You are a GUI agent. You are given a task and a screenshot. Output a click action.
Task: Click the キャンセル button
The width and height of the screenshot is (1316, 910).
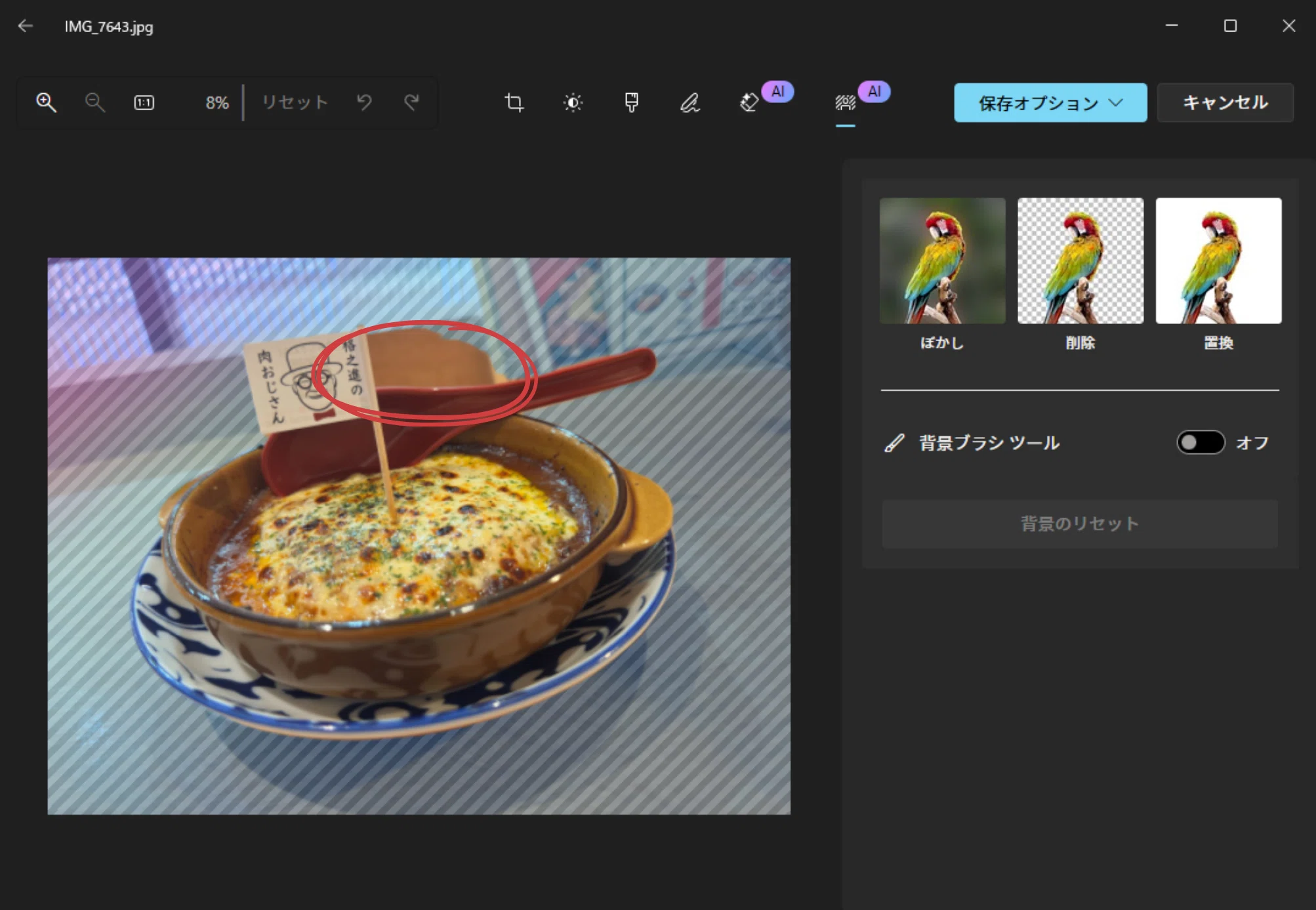point(1225,102)
